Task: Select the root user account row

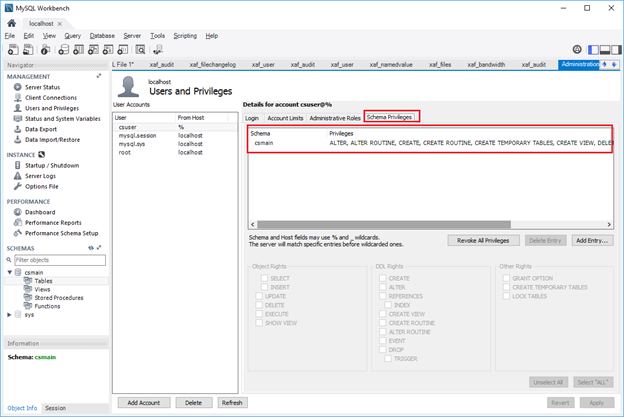Action: click(x=175, y=152)
